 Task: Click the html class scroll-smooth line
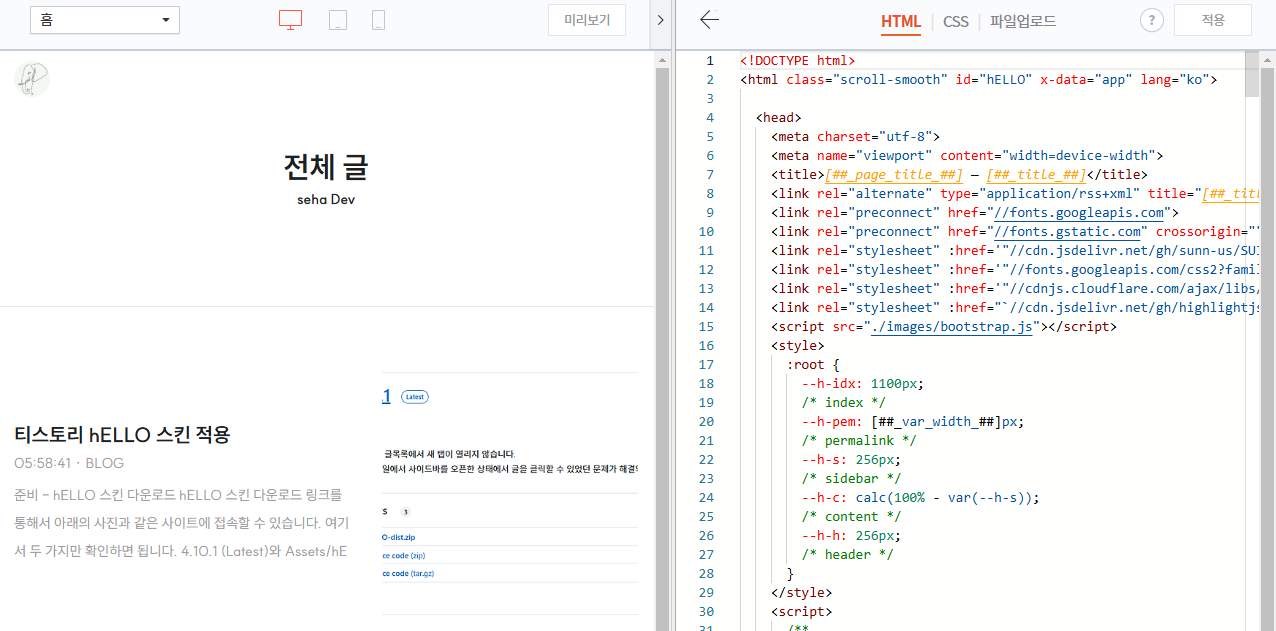pos(978,80)
